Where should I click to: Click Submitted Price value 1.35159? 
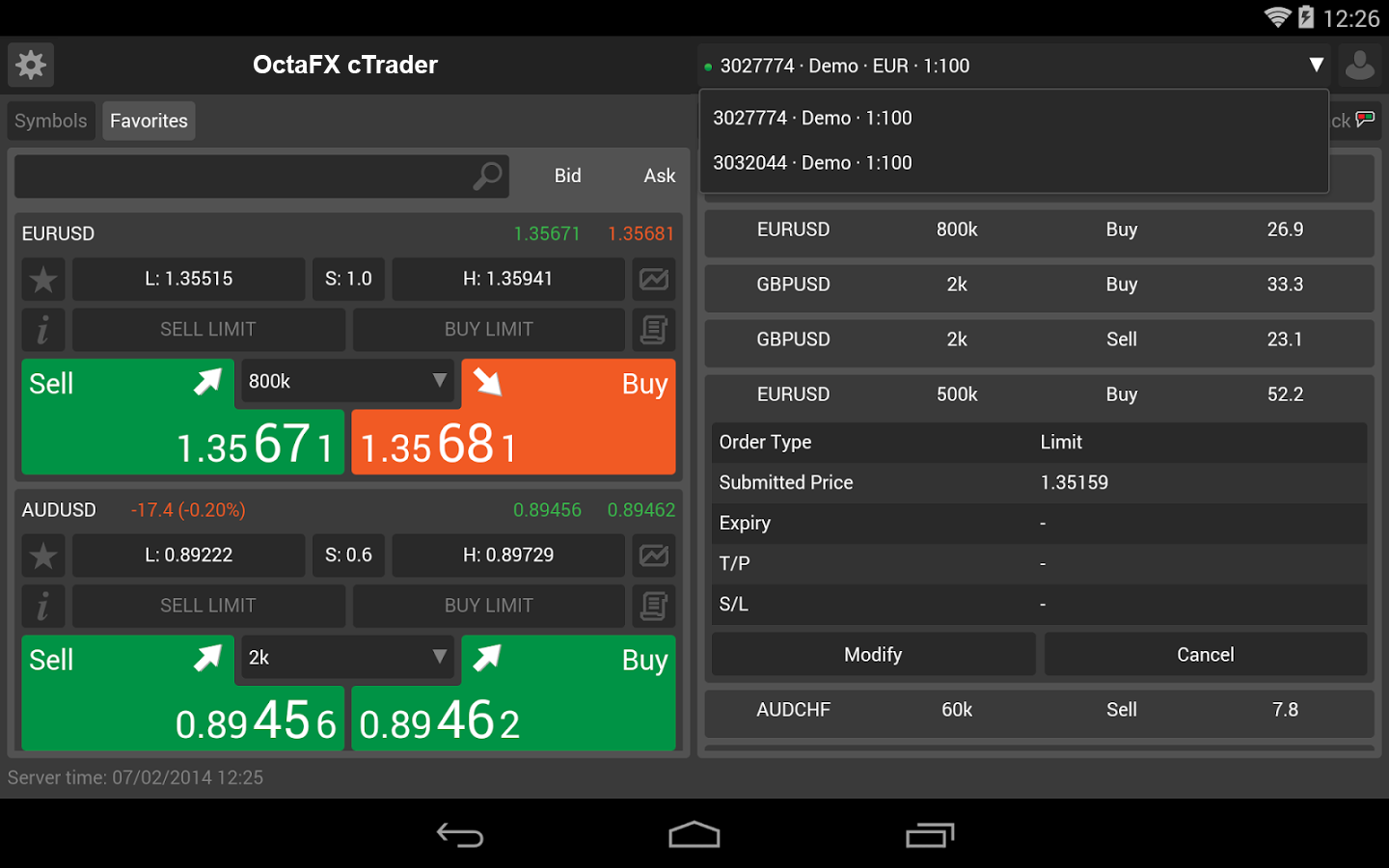(x=1075, y=483)
